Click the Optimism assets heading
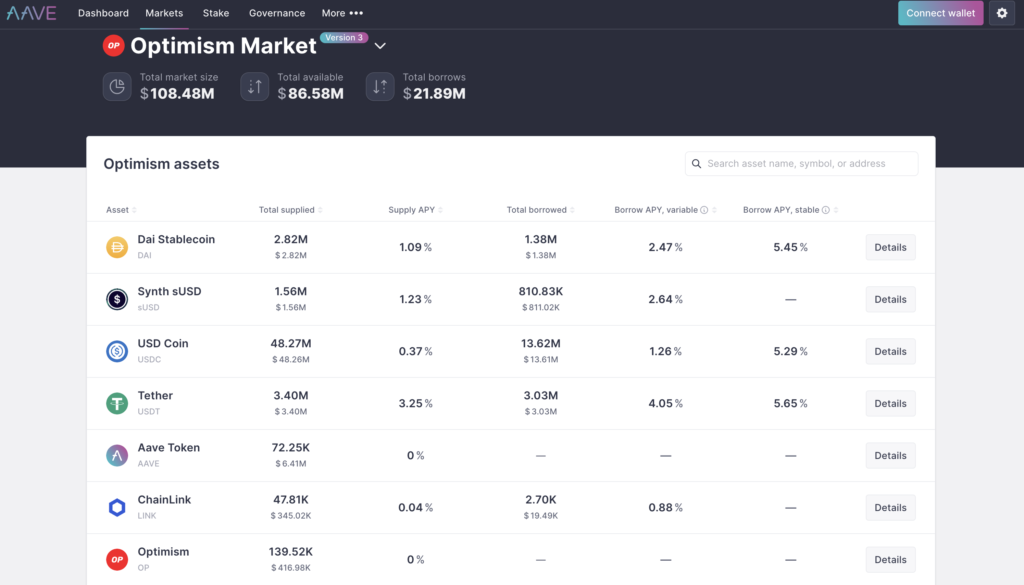The height and width of the screenshot is (585, 1024). (x=161, y=164)
